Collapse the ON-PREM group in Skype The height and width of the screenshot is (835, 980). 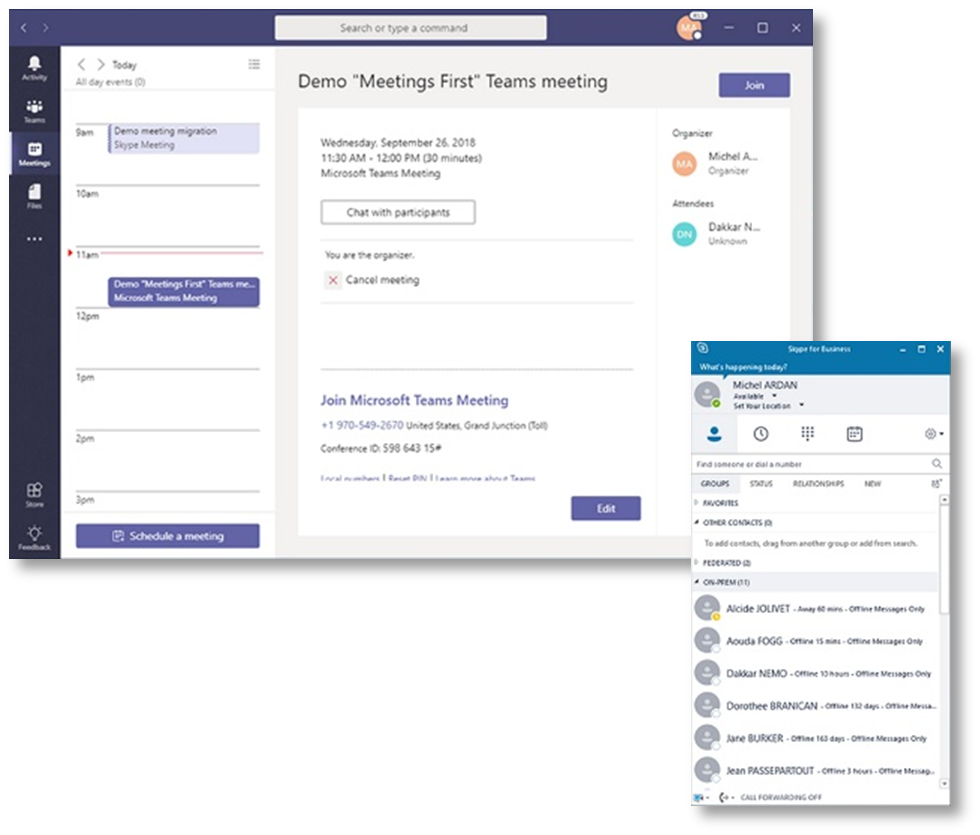point(697,582)
